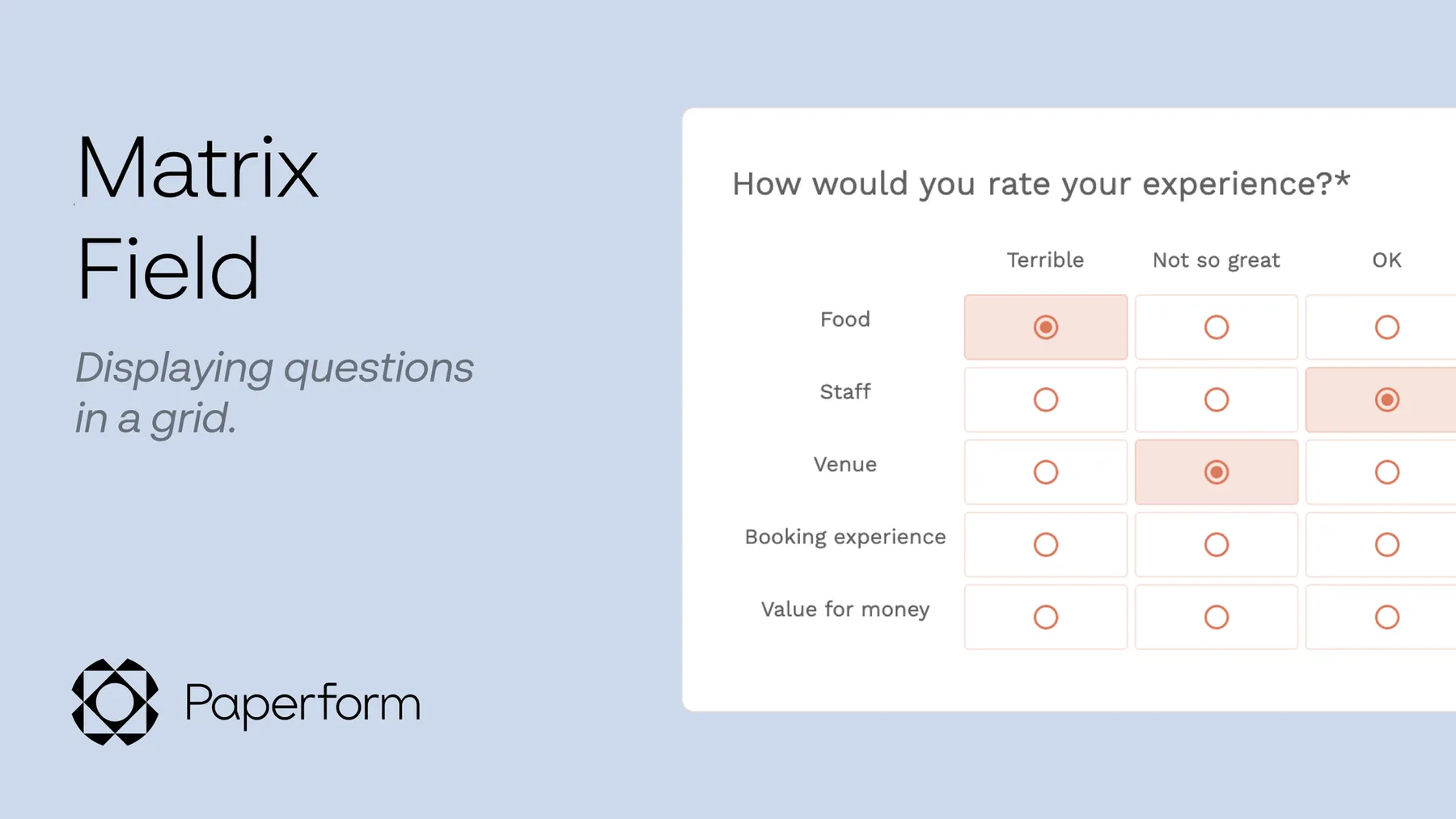Choose OK for Value for money
This screenshot has width=1456, height=819.
coord(1386,618)
